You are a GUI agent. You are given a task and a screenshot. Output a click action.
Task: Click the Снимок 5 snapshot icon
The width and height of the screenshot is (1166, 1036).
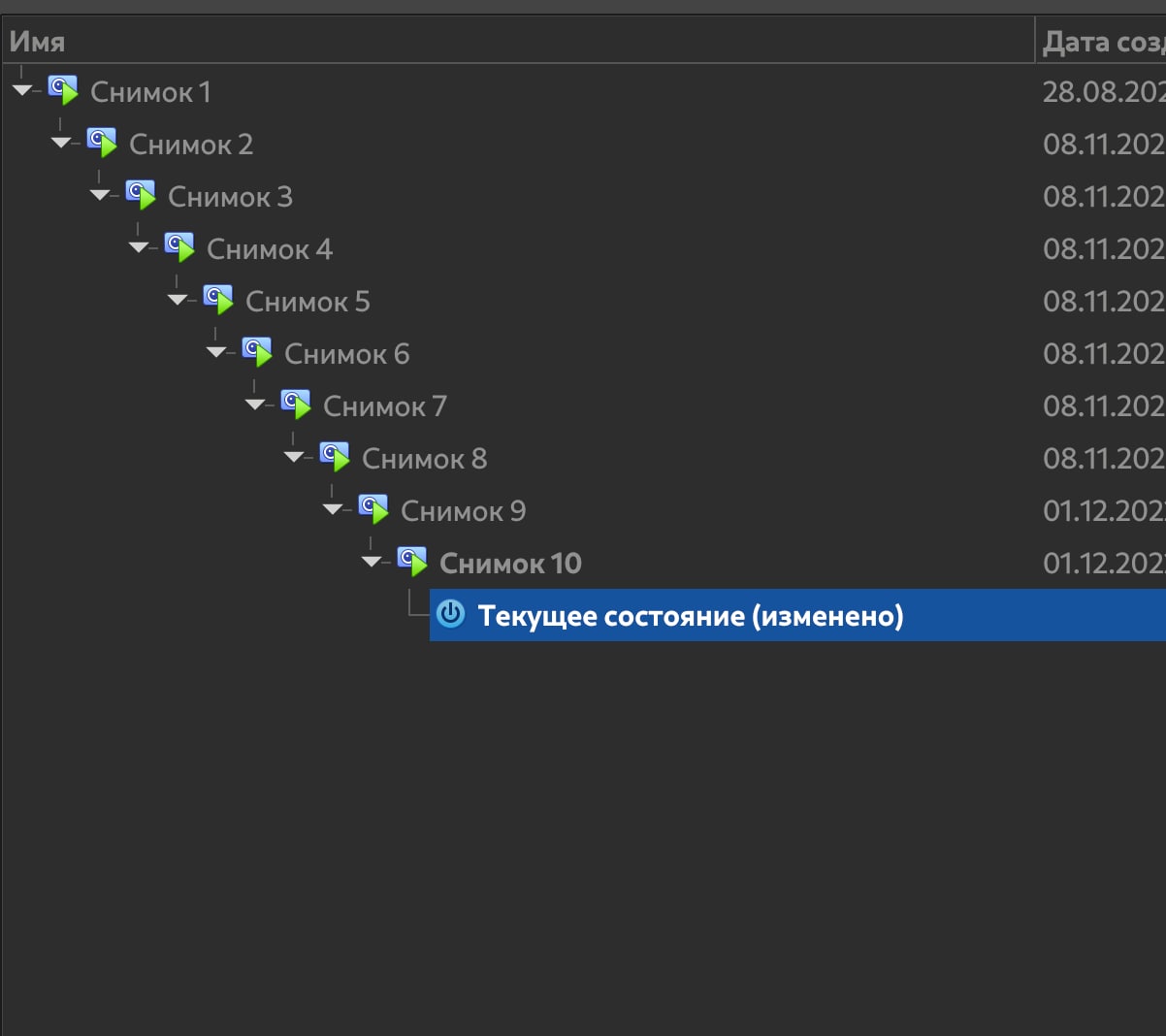coord(218,301)
